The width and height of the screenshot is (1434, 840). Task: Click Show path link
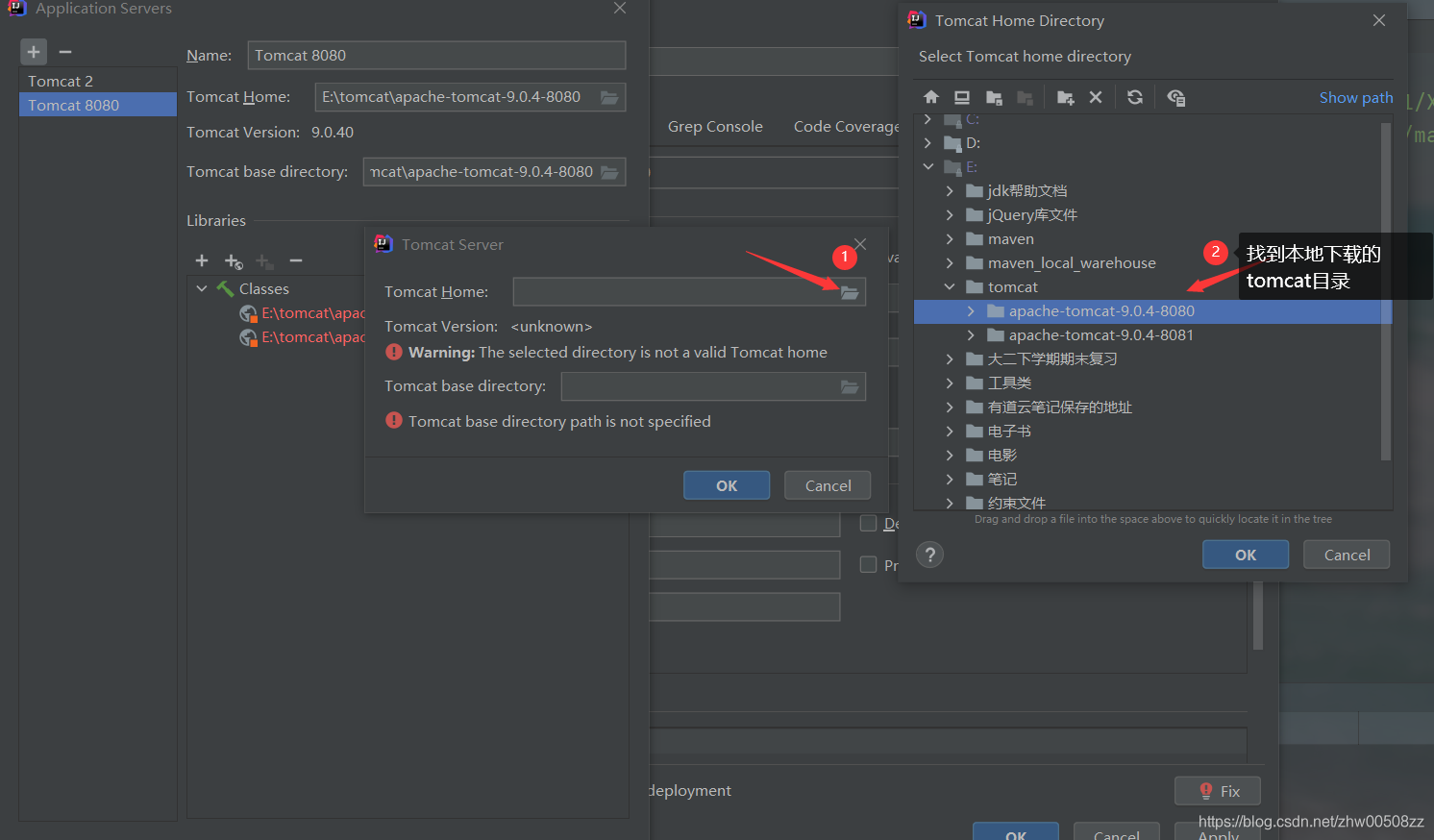pyautogui.click(x=1355, y=97)
